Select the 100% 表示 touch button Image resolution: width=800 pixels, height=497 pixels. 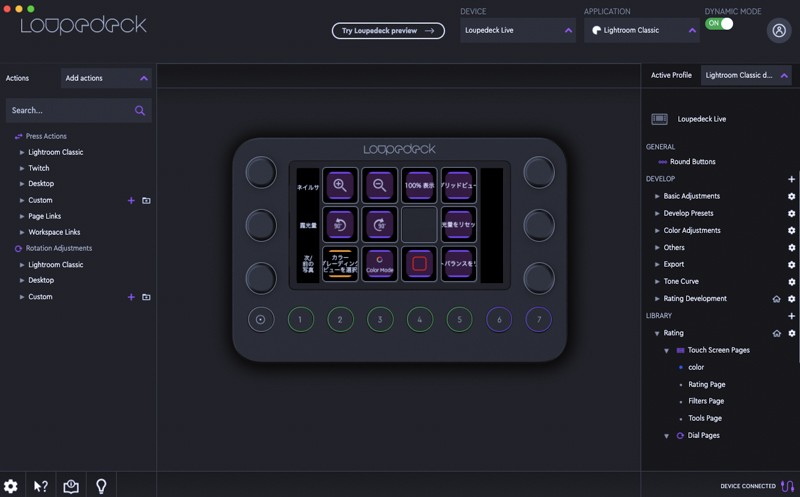(x=419, y=185)
